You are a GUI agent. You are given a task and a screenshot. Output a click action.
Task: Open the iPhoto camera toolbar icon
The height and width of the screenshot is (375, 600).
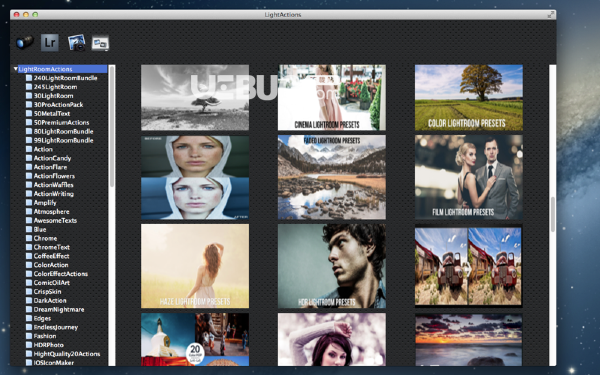[77, 42]
